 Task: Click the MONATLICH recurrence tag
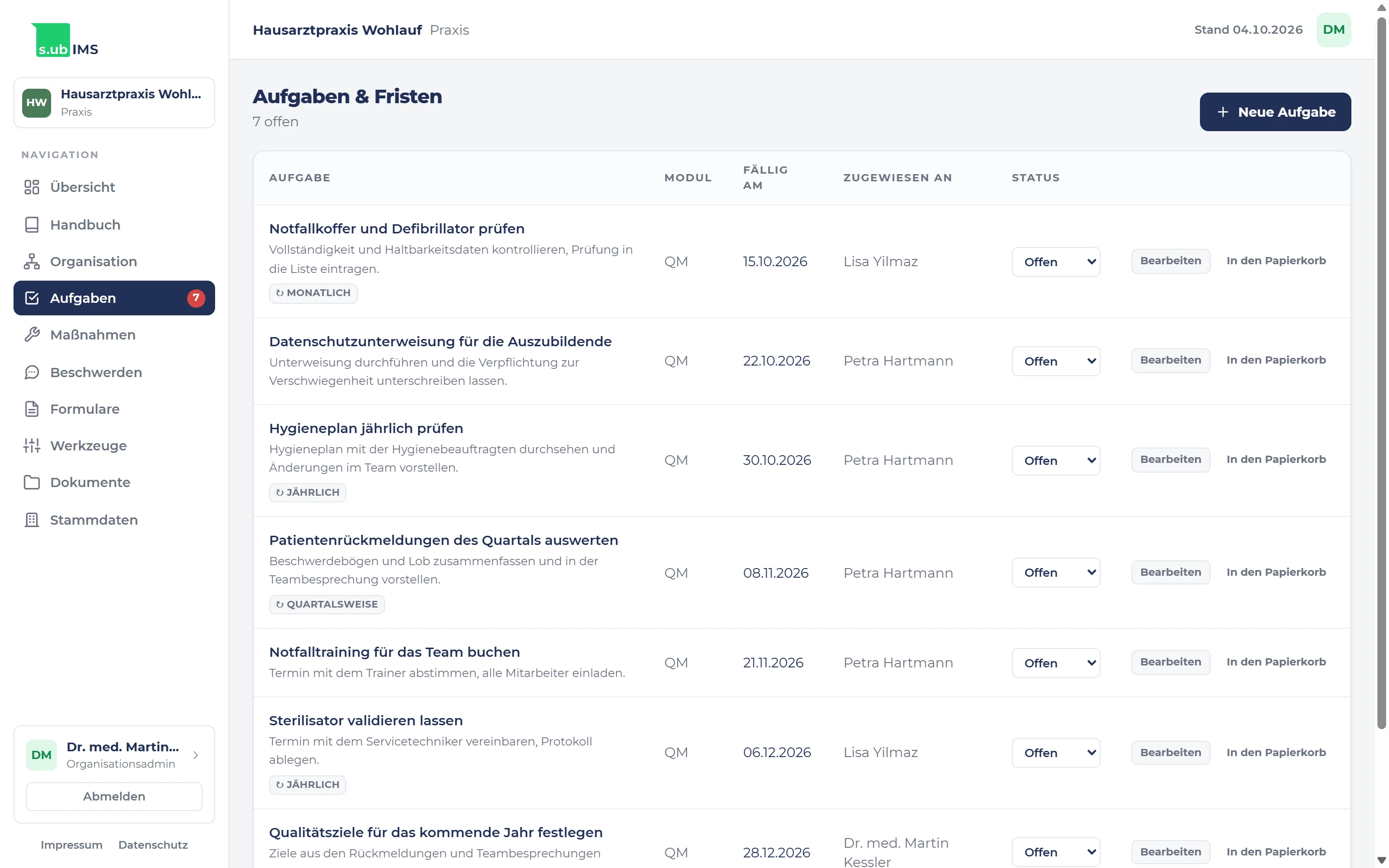pos(313,293)
